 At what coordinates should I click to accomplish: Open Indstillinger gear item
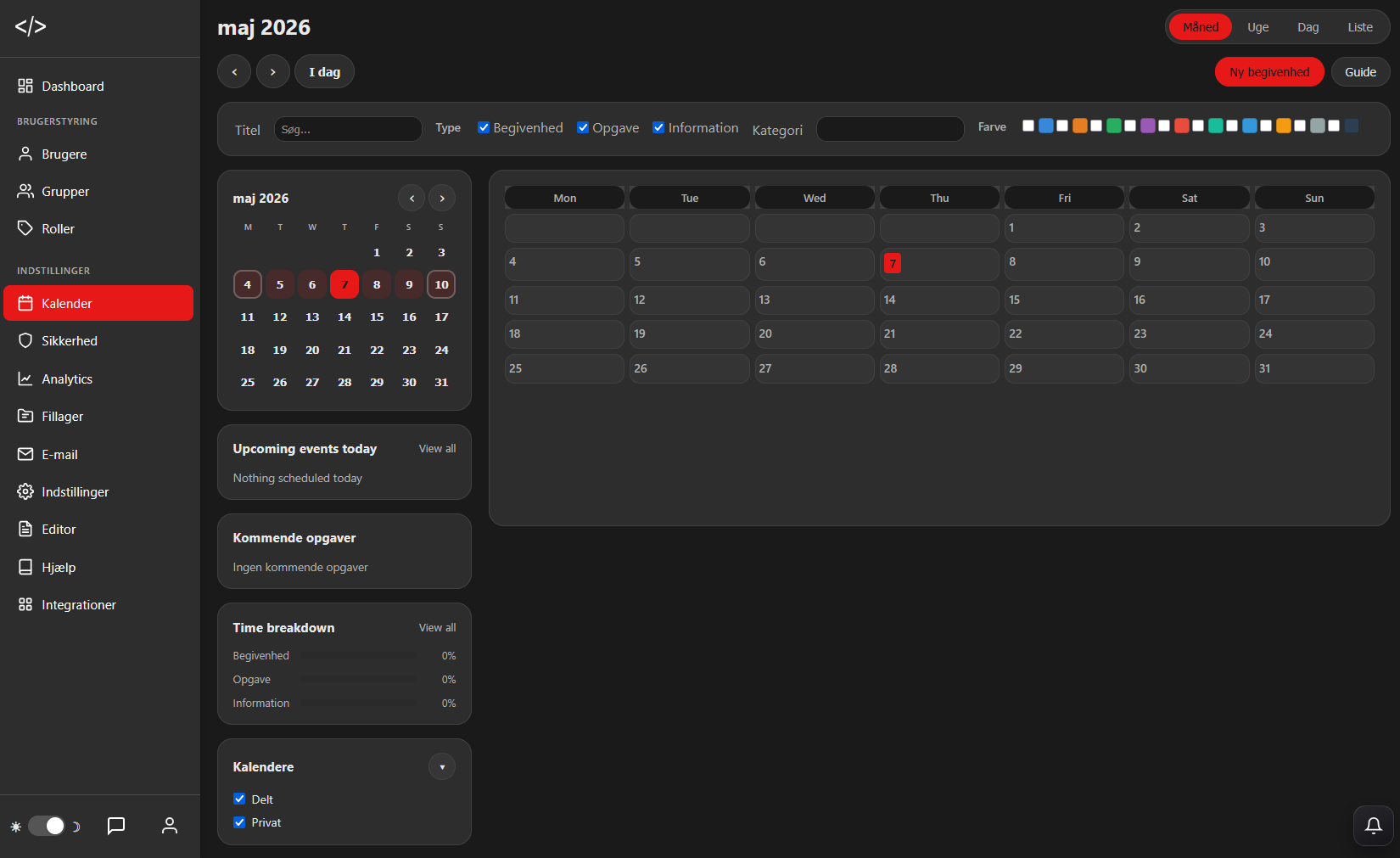[x=100, y=491]
